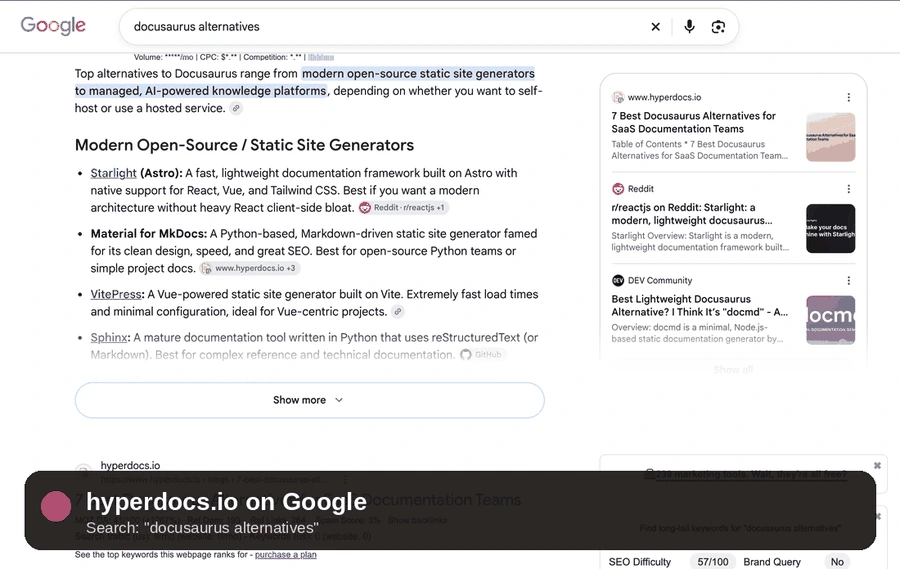This screenshot has height=569, width=900.
Task: Expand the overview with Show more
Action: (309, 400)
